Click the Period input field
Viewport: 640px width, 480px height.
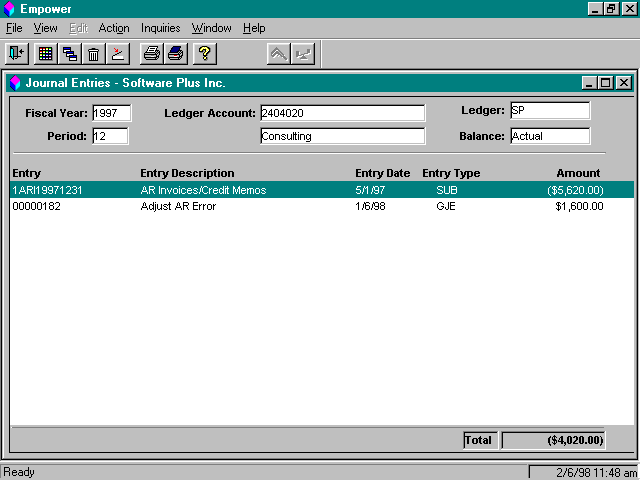pyautogui.click(x=110, y=136)
